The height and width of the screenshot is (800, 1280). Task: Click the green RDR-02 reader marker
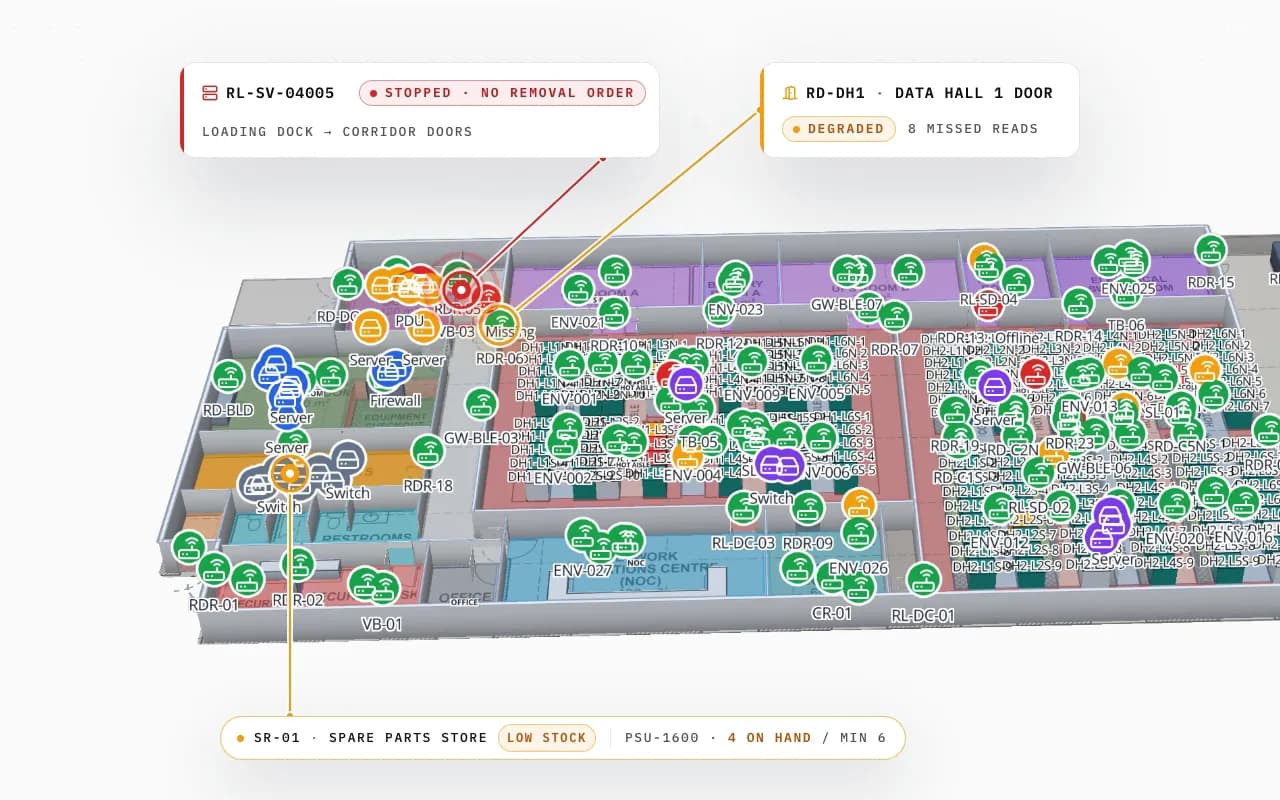pyautogui.click(x=297, y=565)
